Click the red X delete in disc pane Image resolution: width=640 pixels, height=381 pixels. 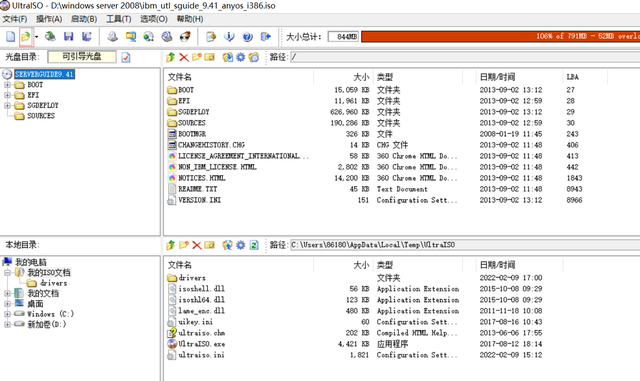[184, 57]
